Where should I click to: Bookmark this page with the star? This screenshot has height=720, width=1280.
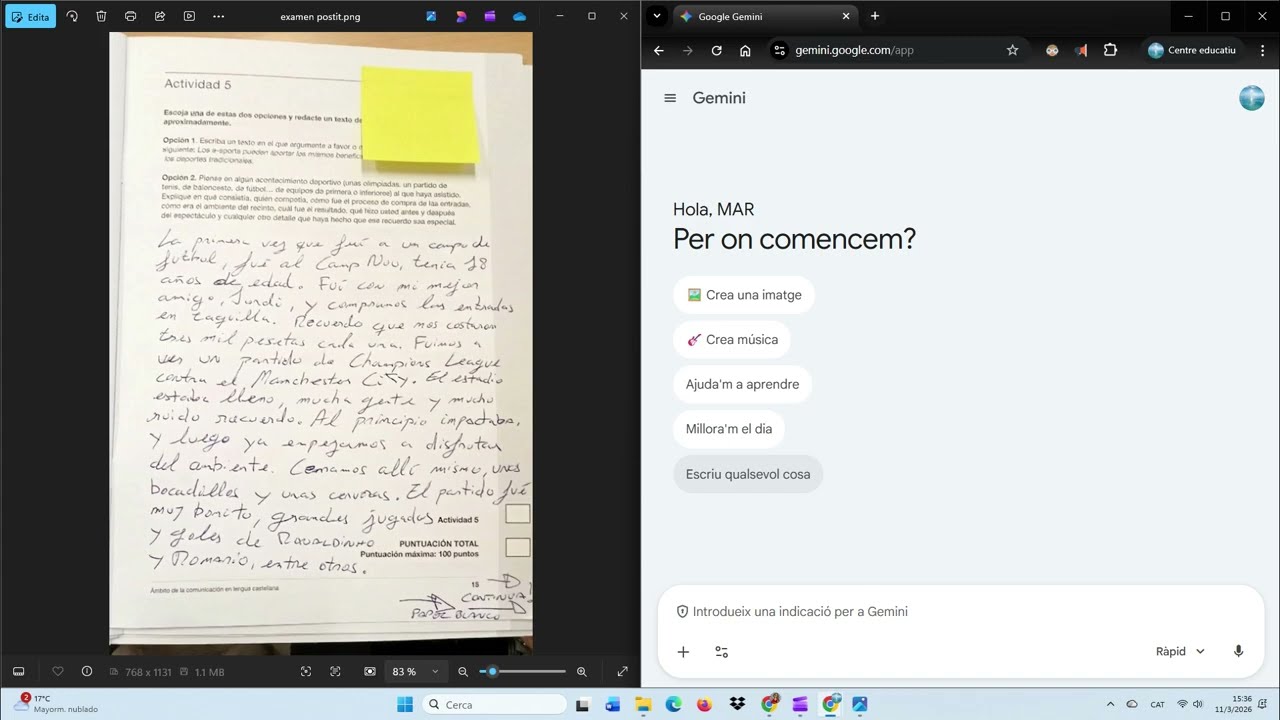pyautogui.click(x=1012, y=50)
